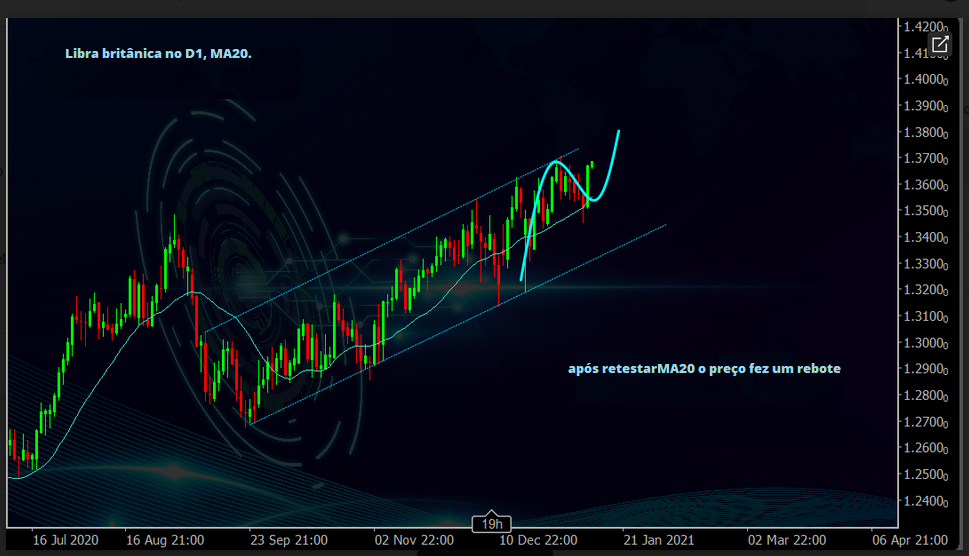
Task: Select the 02 Mar 22:00 date label
Action: [787, 540]
